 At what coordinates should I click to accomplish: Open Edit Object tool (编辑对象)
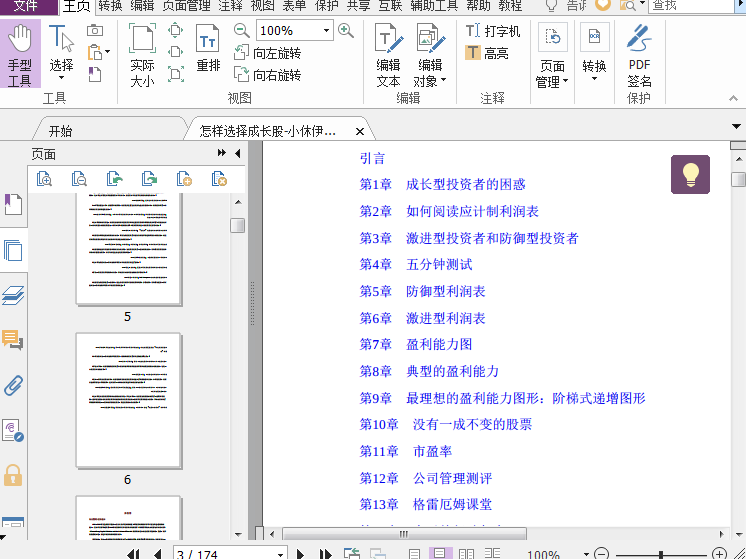(x=430, y=55)
